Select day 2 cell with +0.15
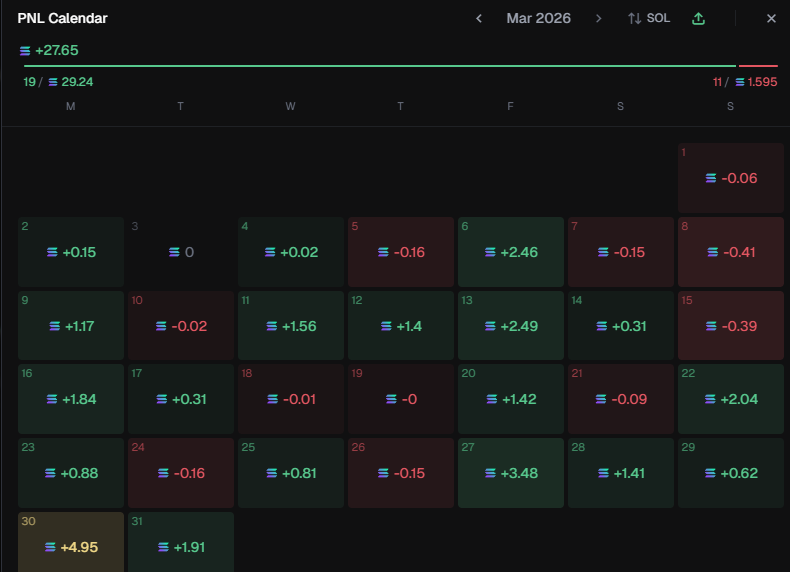The image size is (790, 572). tap(71, 252)
